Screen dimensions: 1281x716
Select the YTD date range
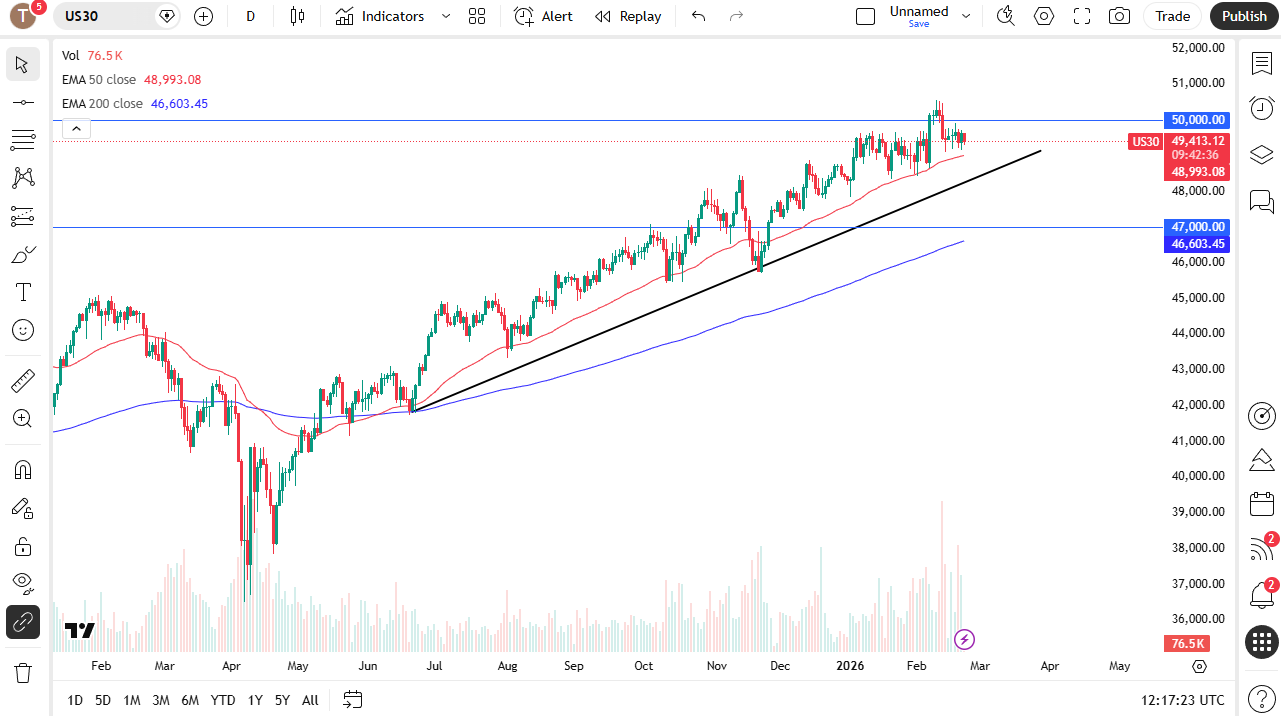point(223,700)
